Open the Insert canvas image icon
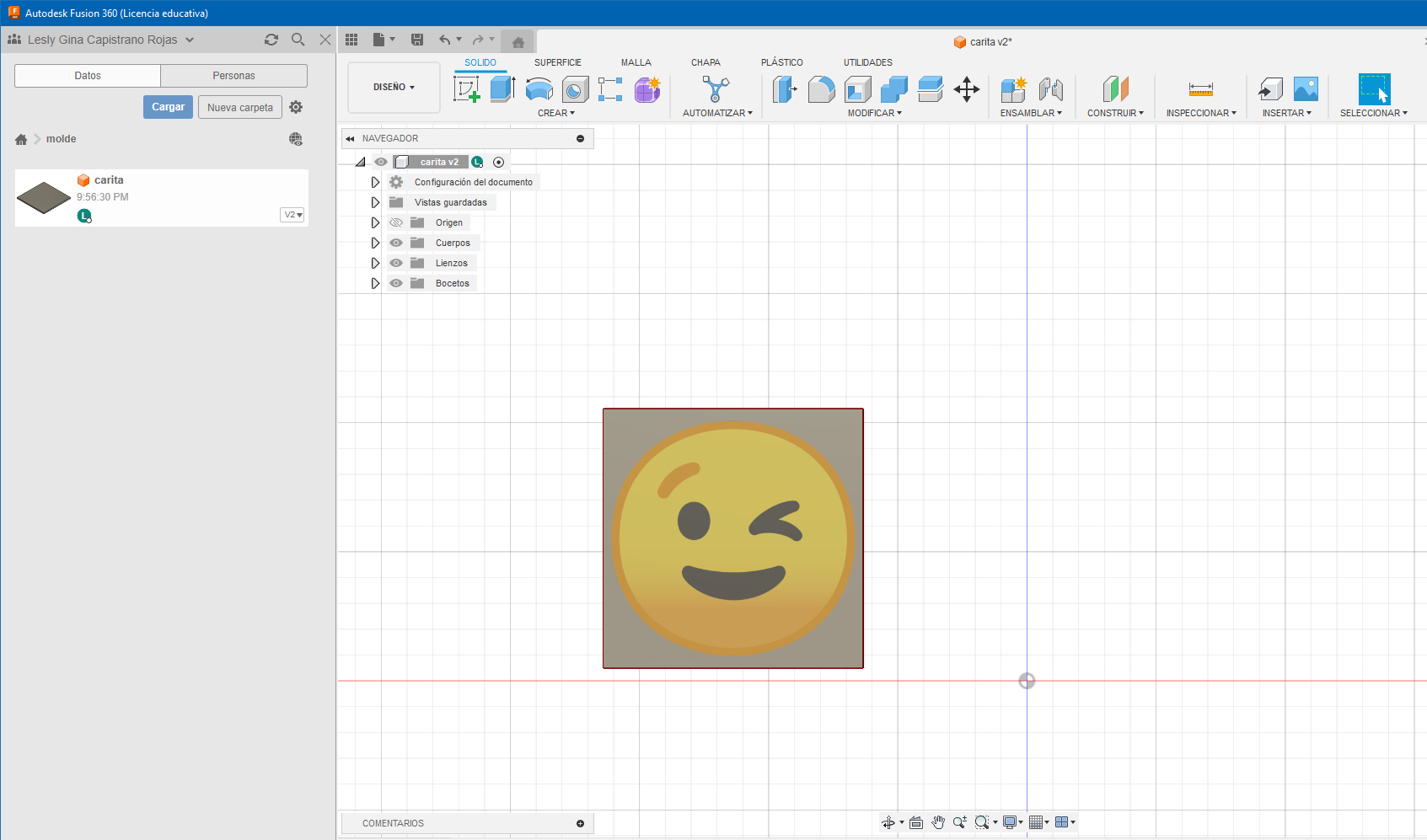This screenshot has height=840, width=1427. [1306, 88]
